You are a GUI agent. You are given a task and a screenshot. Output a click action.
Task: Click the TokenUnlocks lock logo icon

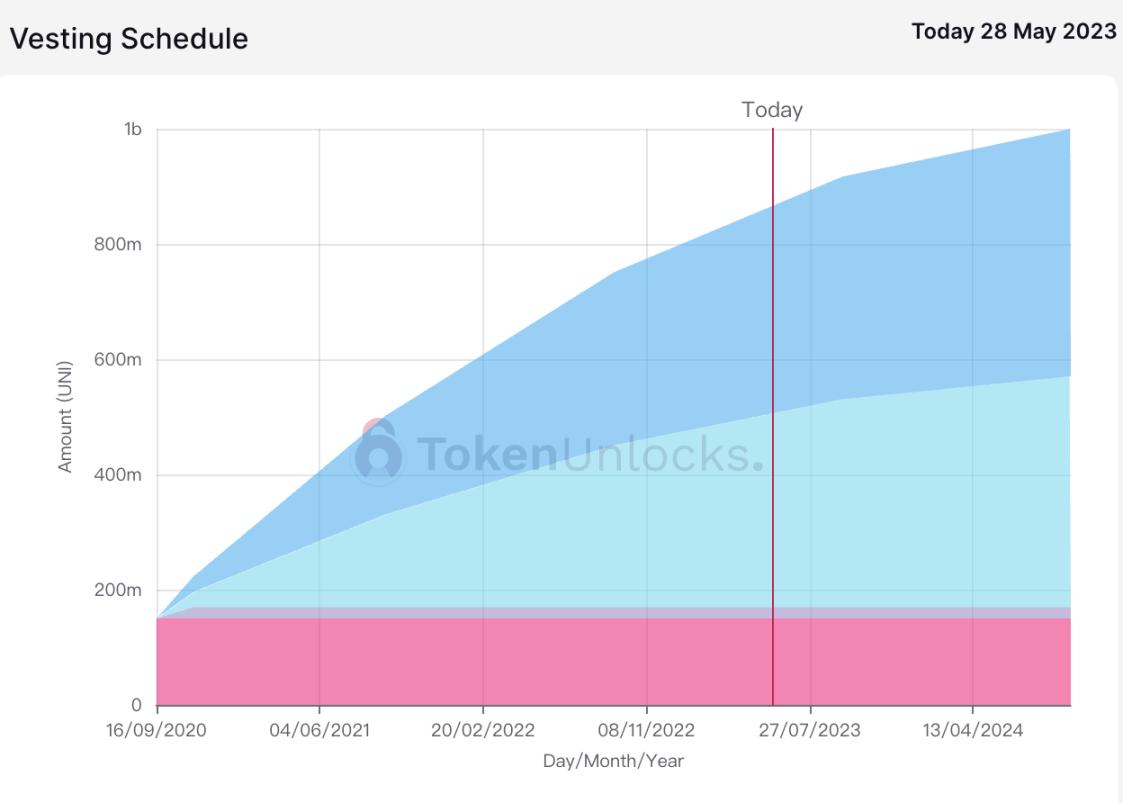(x=379, y=454)
